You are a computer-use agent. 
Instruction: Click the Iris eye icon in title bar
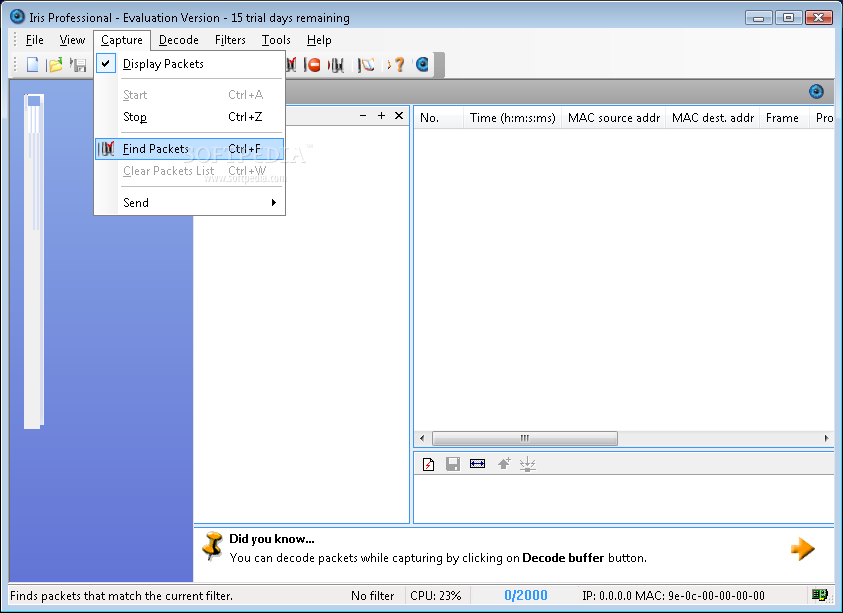pyautogui.click(x=18, y=17)
